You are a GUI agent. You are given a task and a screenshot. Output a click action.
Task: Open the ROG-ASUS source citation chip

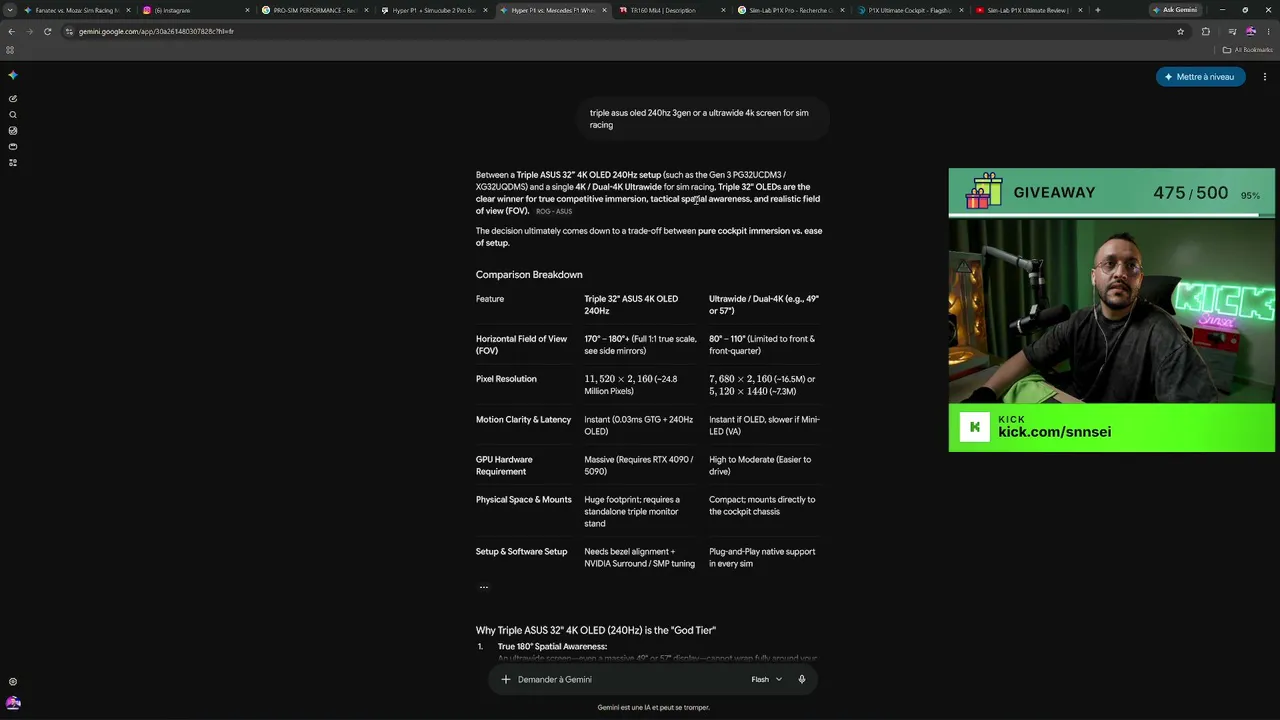coord(554,212)
